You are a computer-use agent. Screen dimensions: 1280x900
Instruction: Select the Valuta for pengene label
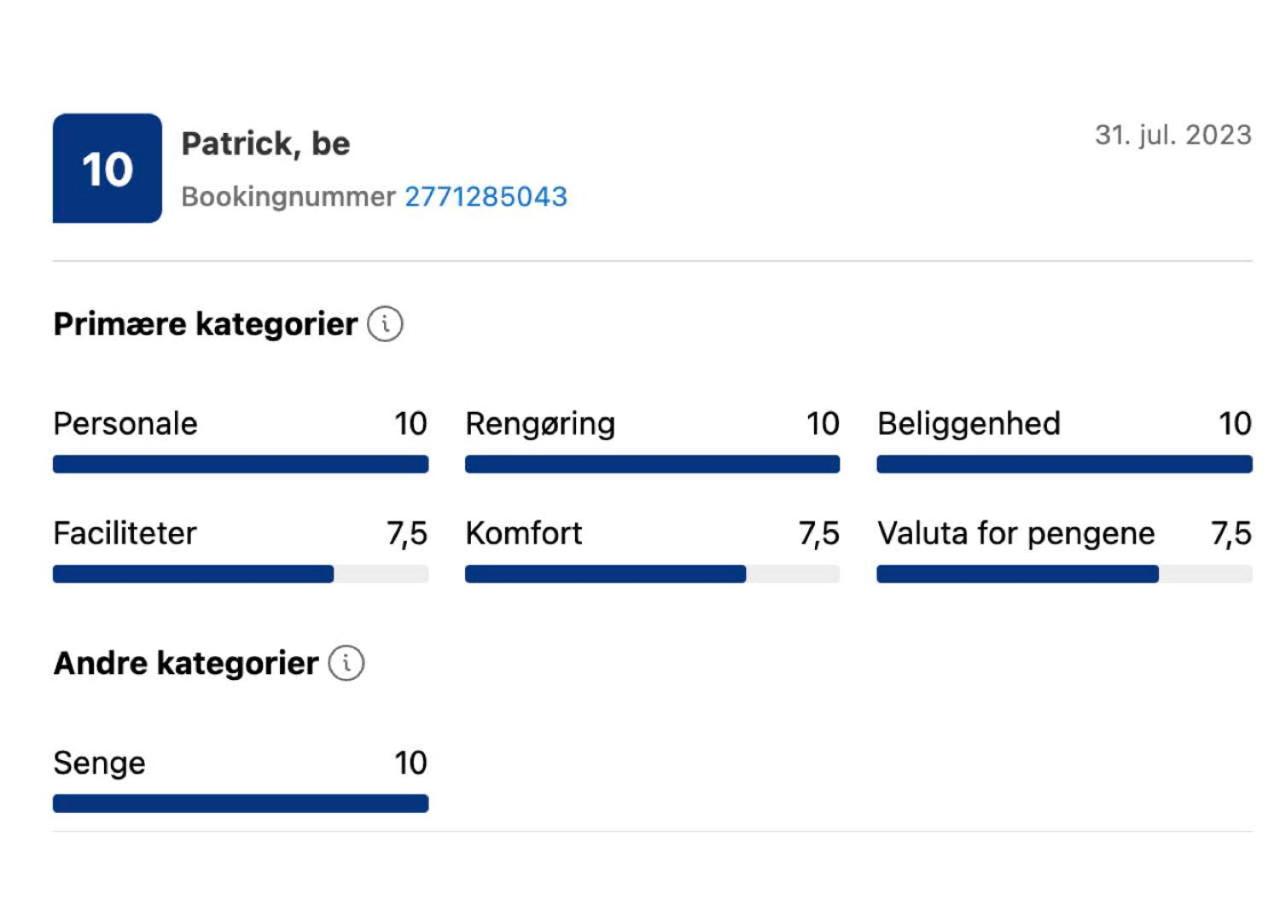click(1015, 534)
